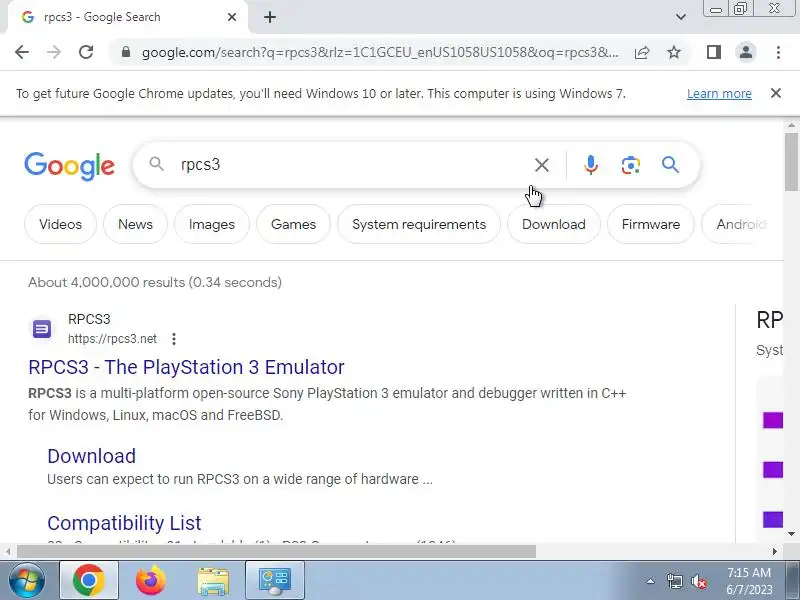This screenshot has width=800, height=600.
Task: Open the Chrome profile avatar menu
Action: point(746,52)
